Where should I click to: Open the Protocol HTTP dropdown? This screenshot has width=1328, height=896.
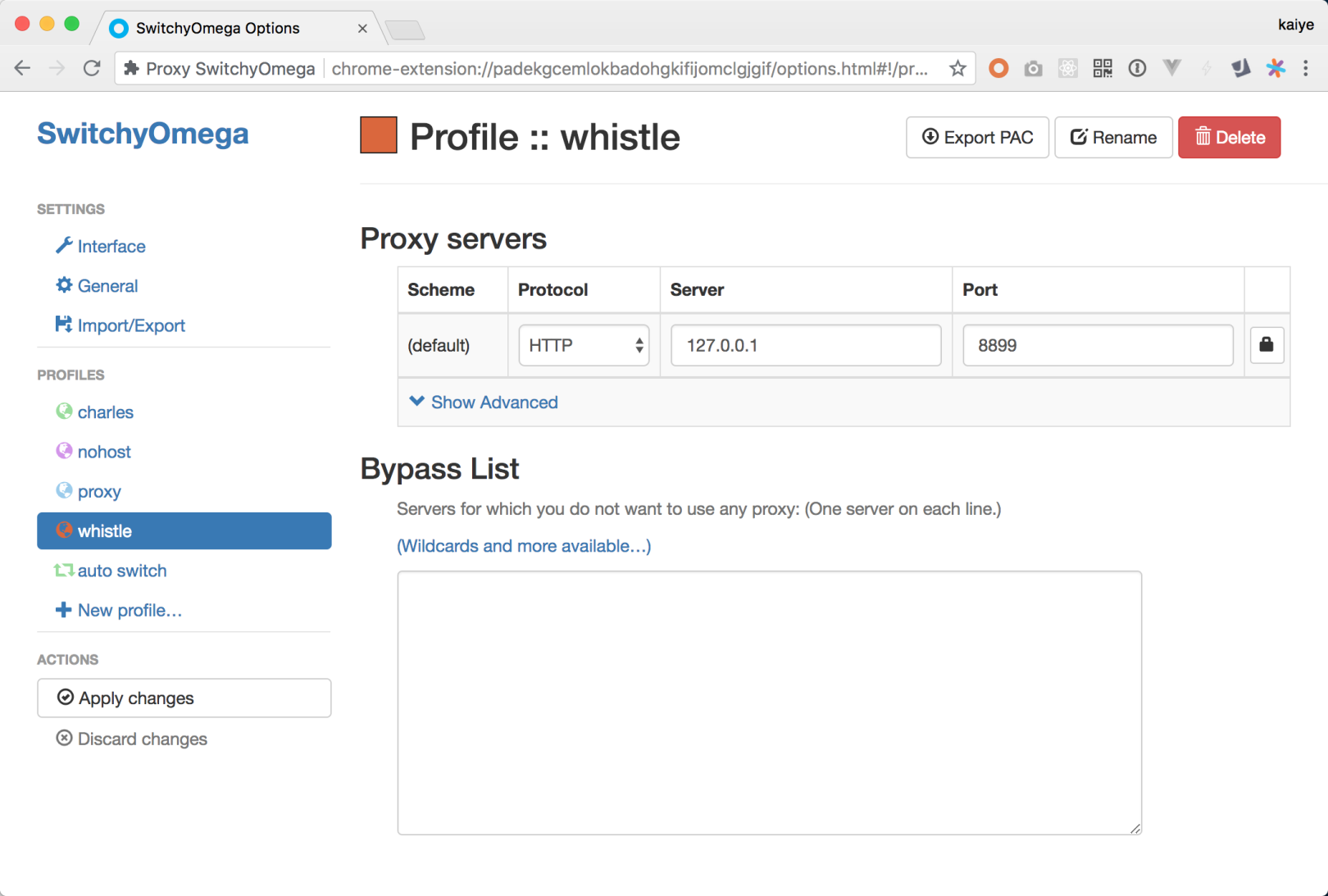tap(584, 346)
